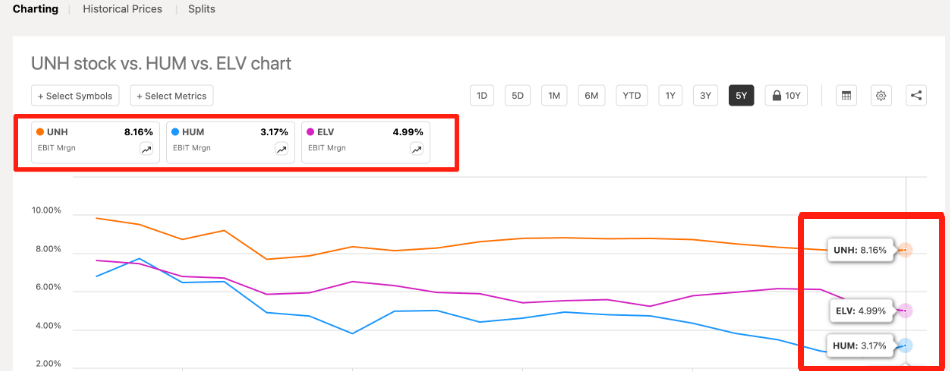Click the 1D range button
This screenshot has width=950, height=371.
point(482,96)
